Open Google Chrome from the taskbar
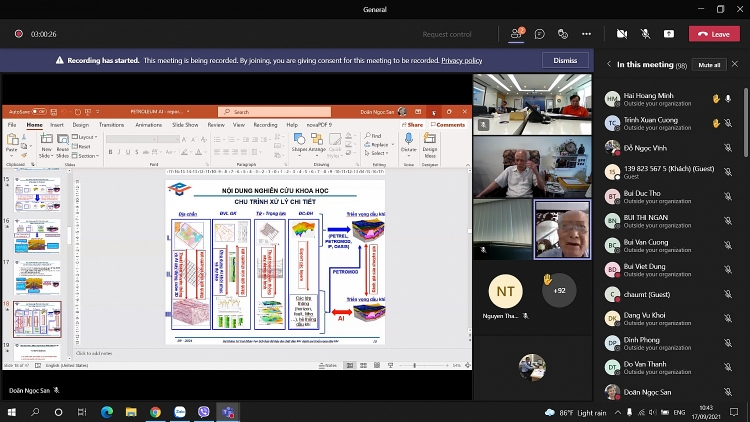This screenshot has width=750, height=422. [x=155, y=411]
